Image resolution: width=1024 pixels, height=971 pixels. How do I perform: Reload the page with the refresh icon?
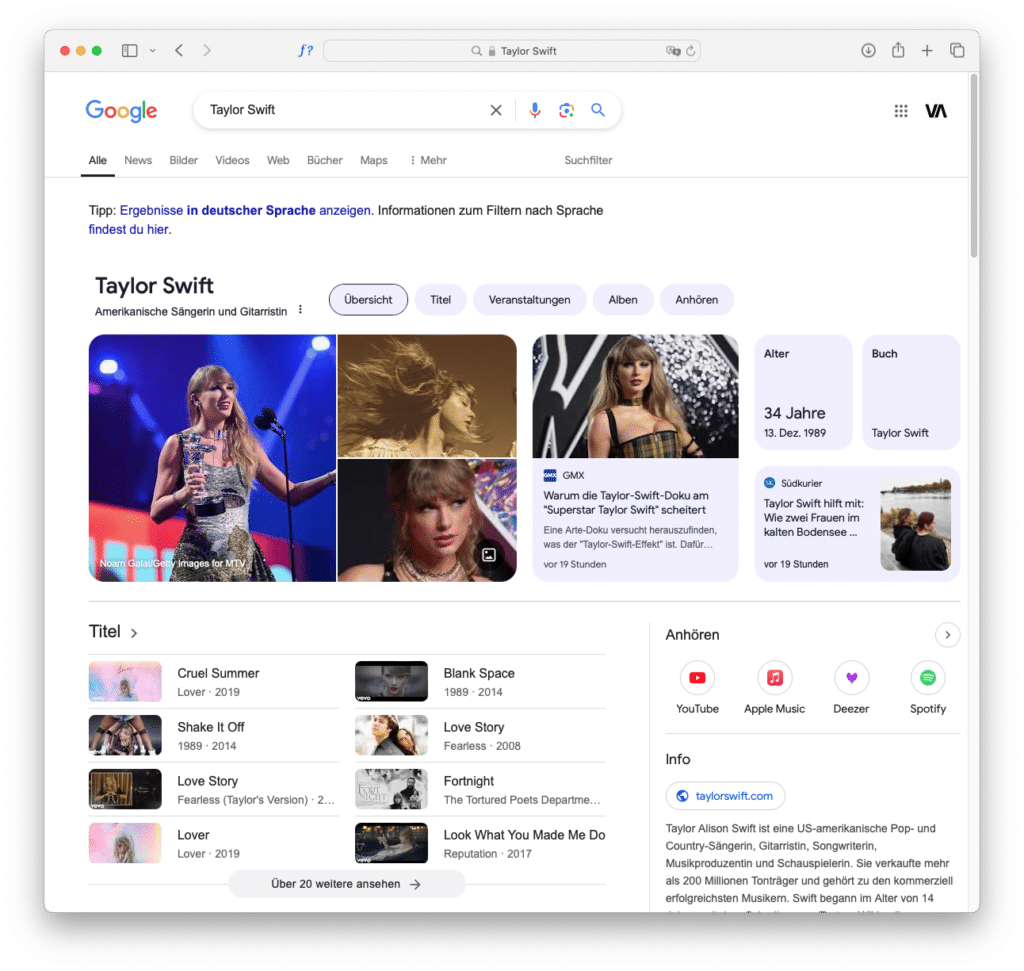[x=691, y=50]
